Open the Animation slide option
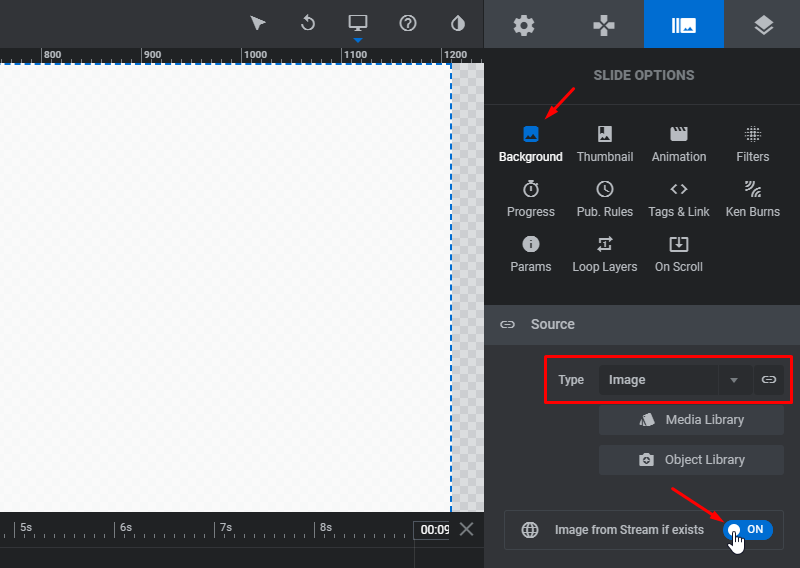 tap(679, 144)
